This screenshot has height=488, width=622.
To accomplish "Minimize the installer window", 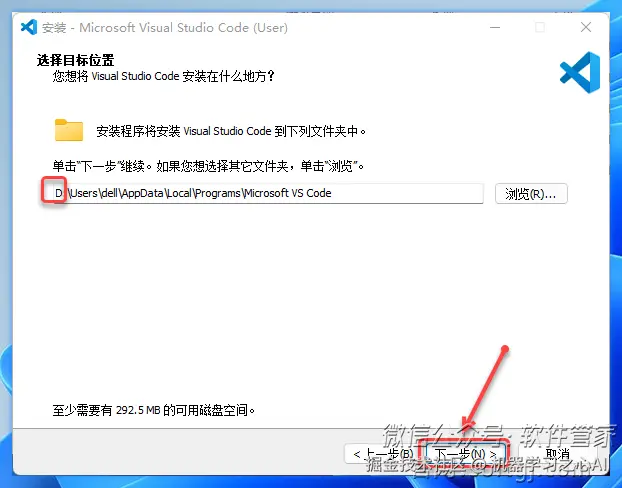I will click(495, 27).
